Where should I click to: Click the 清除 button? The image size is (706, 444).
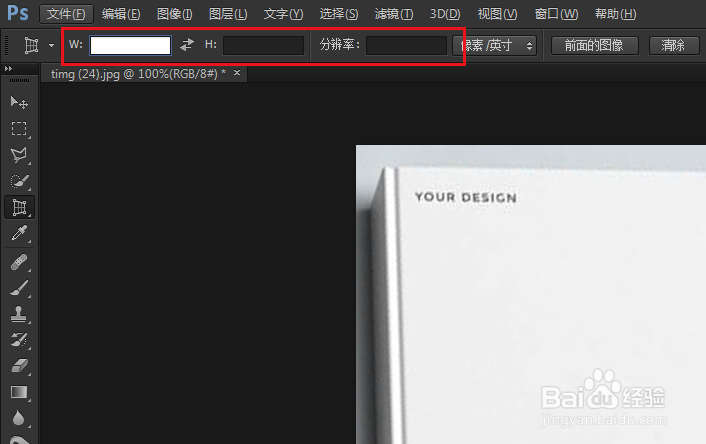pos(674,45)
